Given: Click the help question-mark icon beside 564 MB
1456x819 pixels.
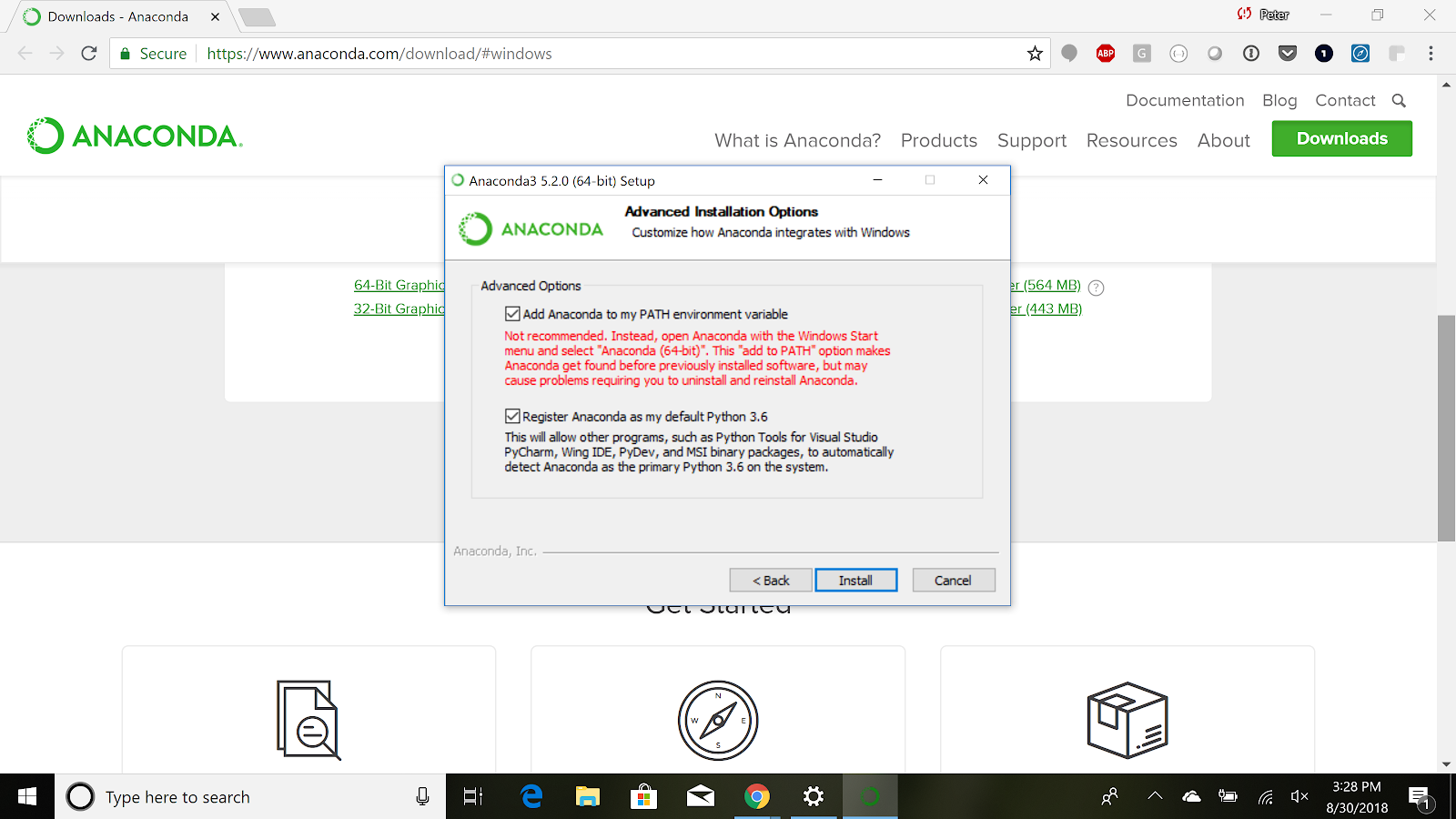Looking at the screenshot, I should [x=1097, y=288].
